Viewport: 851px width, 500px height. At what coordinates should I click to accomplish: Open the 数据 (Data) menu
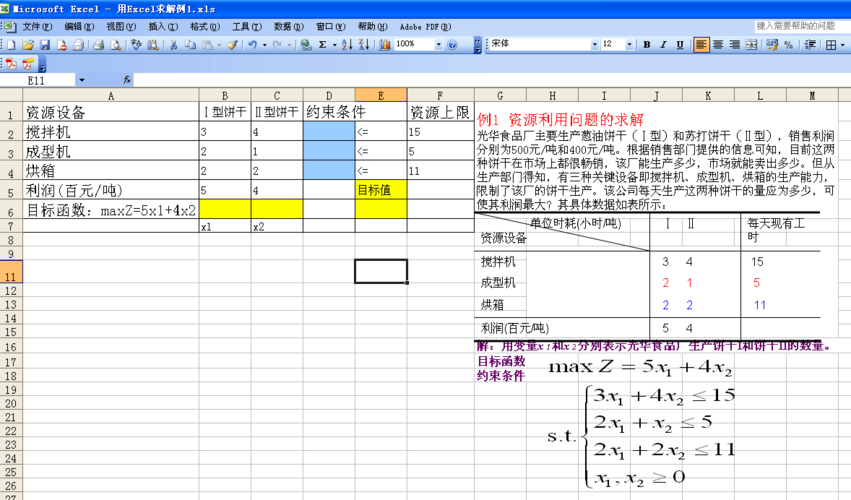pos(288,27)
